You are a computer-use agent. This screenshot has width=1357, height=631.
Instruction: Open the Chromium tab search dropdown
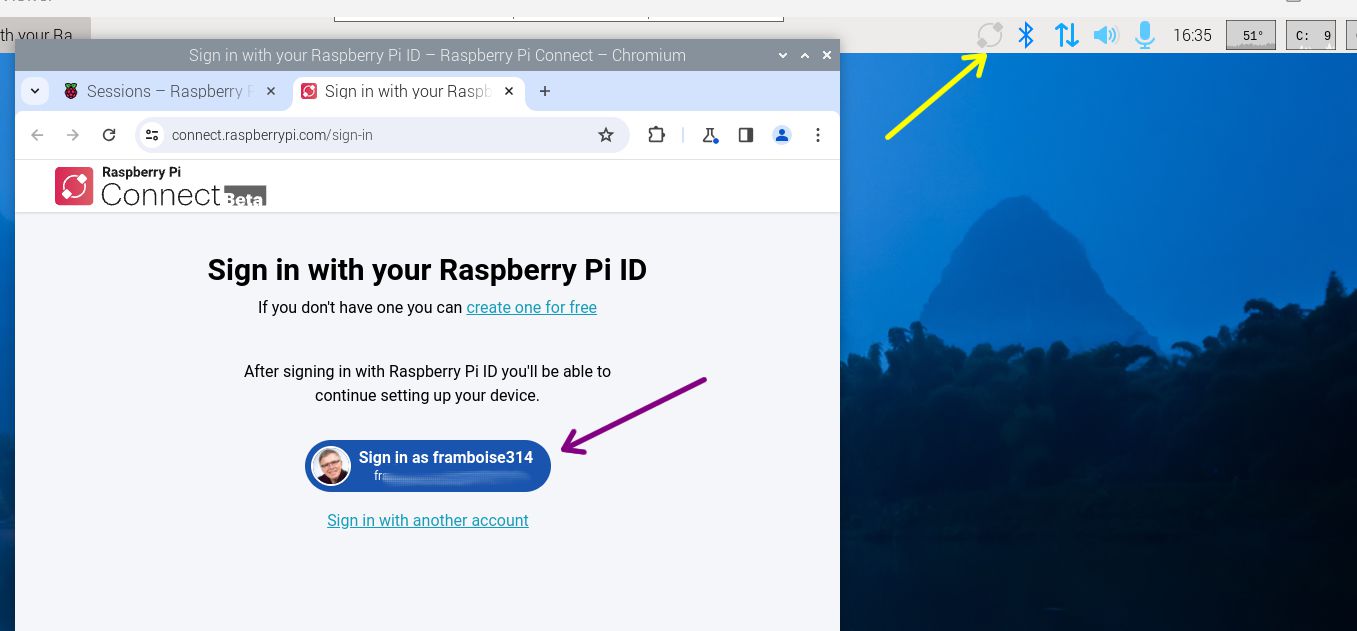pos(35,91)
